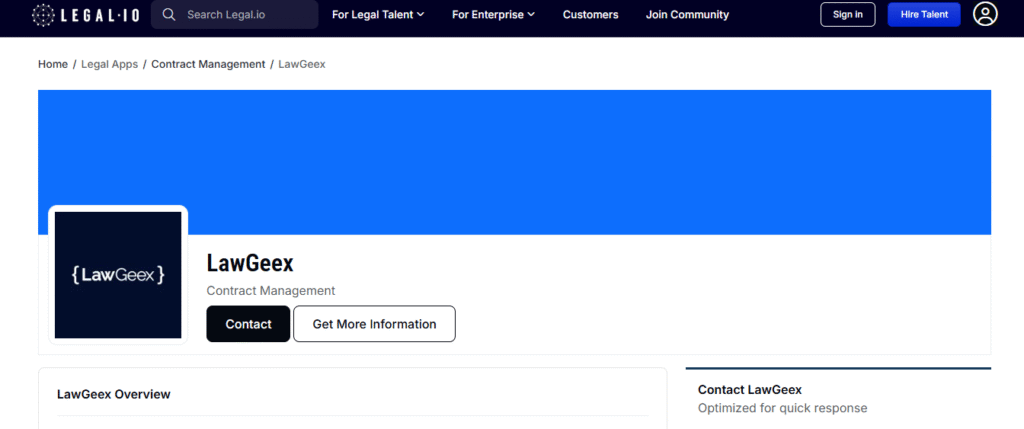Focus the Search Legal.io input field

pos(246,15)
